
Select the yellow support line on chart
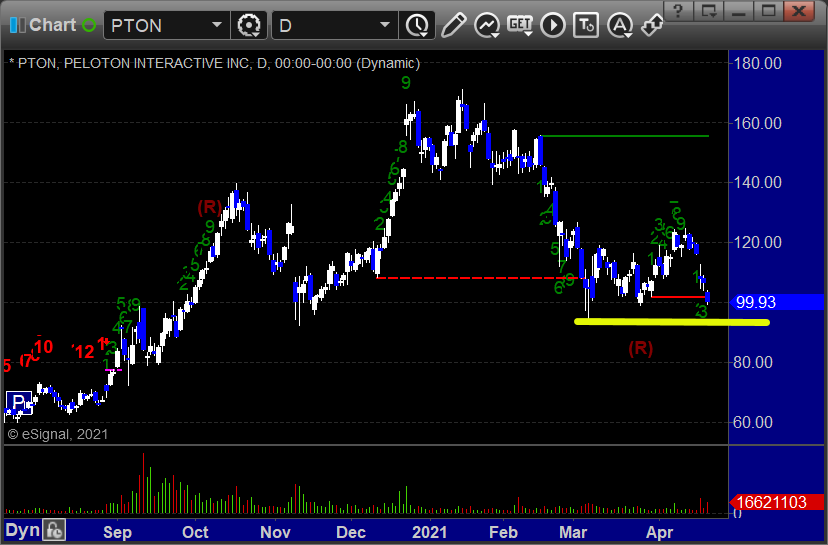click(672, 322)
